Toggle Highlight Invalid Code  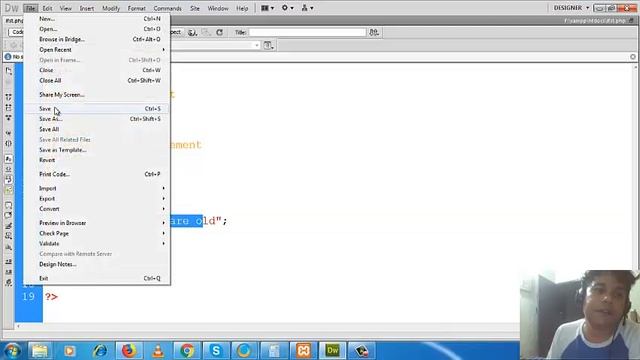[x=9, y=169]
